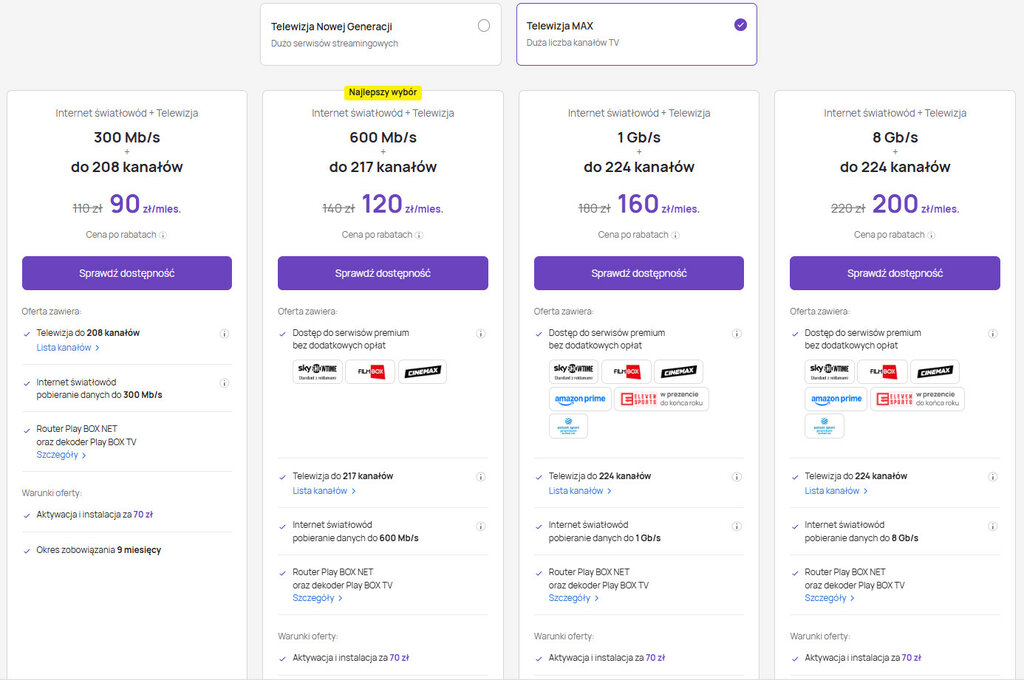Screen dimensions: 1024x680
Task: Click Najlepszy wybór badge
Action: click(383, 92)
